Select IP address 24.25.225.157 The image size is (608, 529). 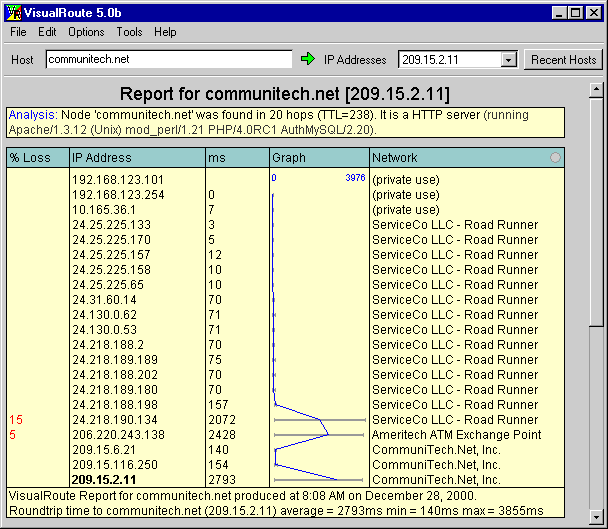click(111, 255)
